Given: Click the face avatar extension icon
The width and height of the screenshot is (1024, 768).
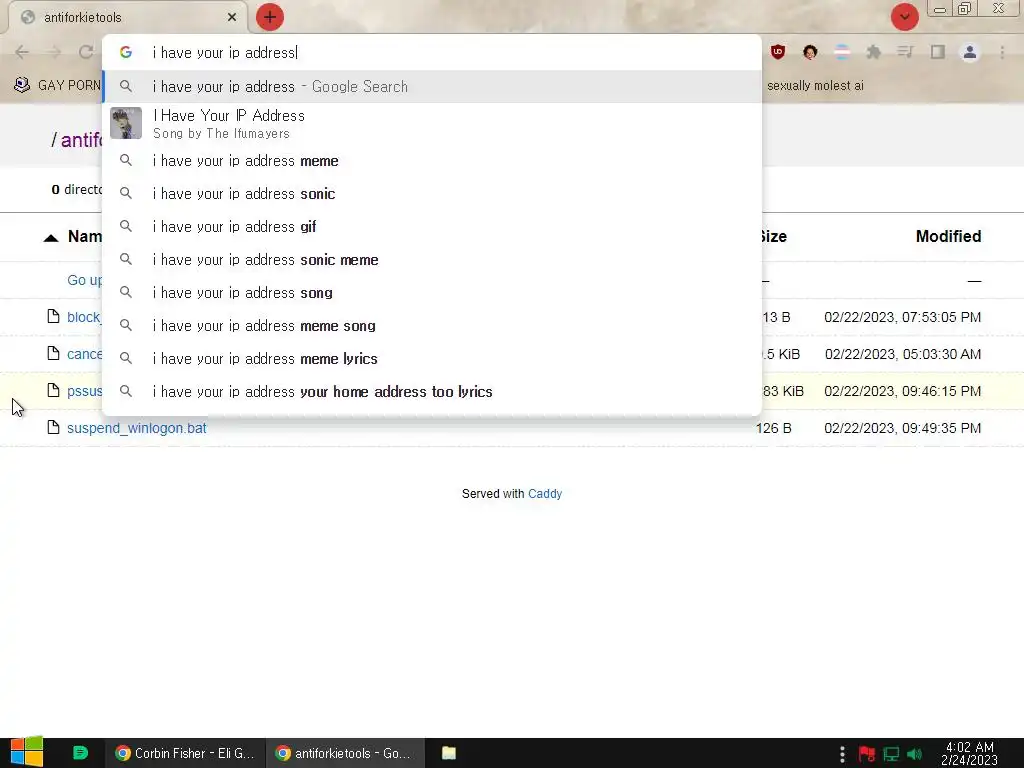Looking at the screenshot, I should coord(810,52).
